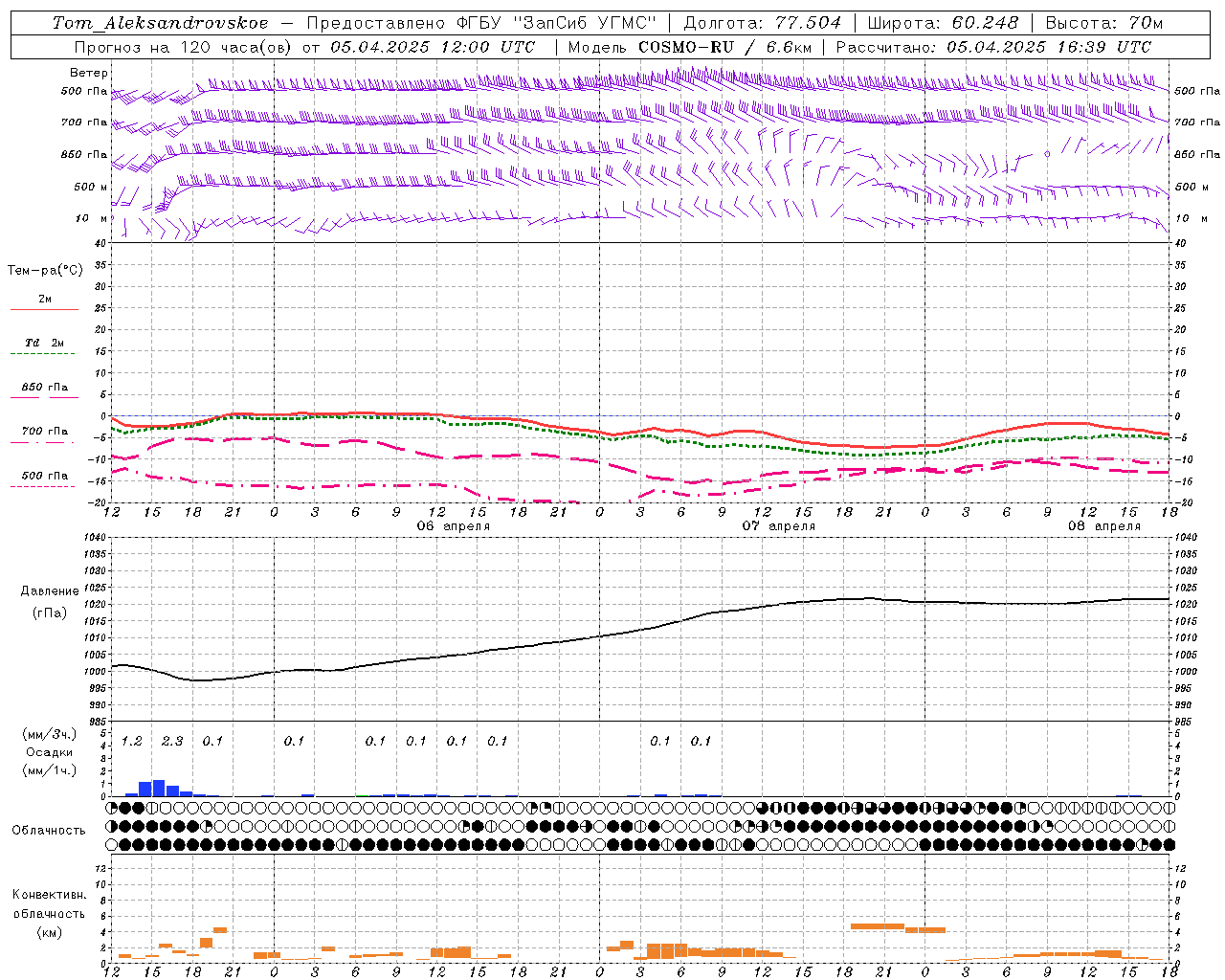Screen dimensions: 1225x980
Task: Click the forecast start "05.04.2025 12:00 UTC"
Action: pos(433,47)
